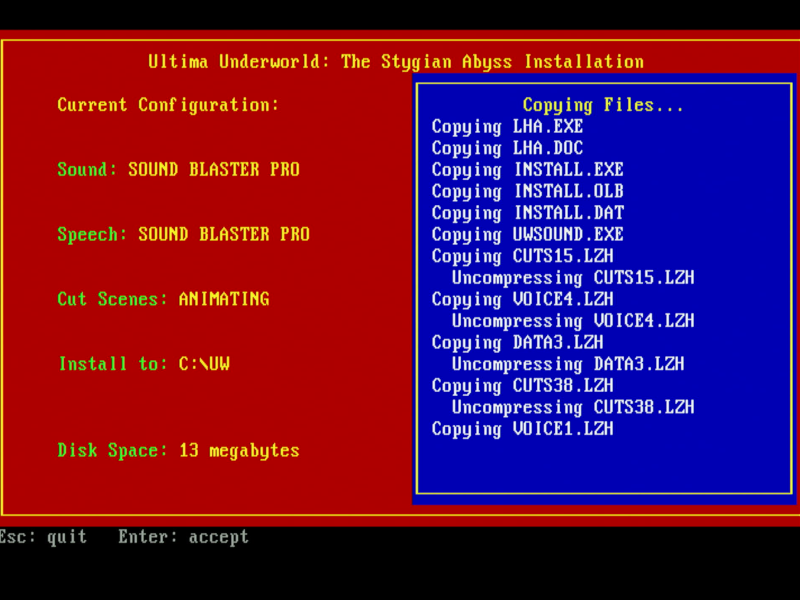800x600 pixels.
Task: Click the 'Copying Files...' header
Action: [603, 106]
